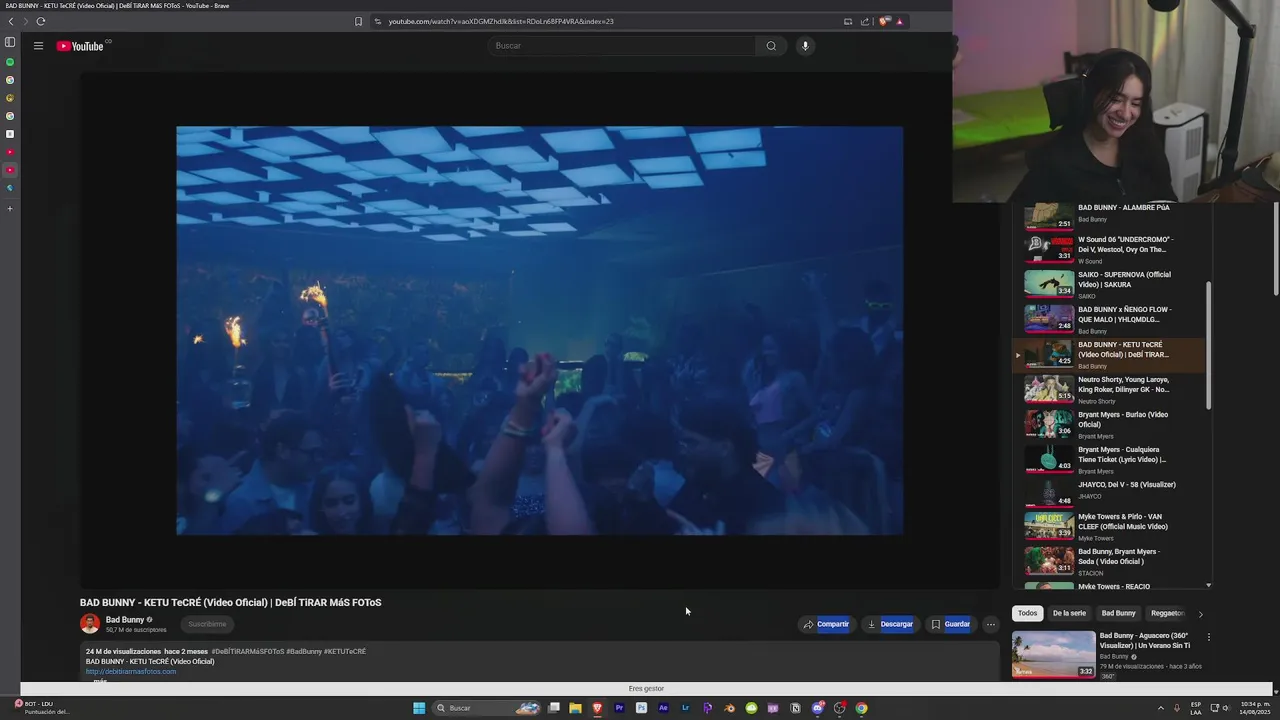This screenshot has height=720, width=1280.
Task: Play Bad Bunny, Bryant Myers - Seda item
Action: click(1110, 561)
